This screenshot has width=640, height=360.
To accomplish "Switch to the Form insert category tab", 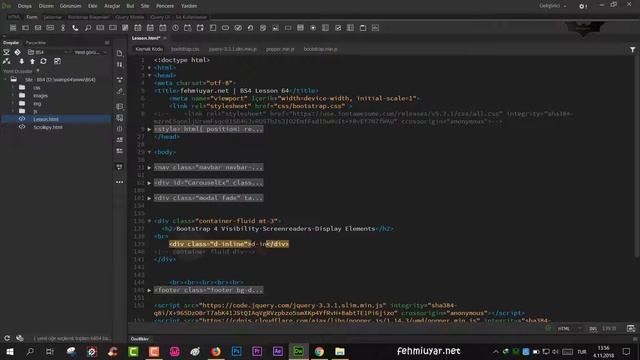I will click(x=32, y=17).
